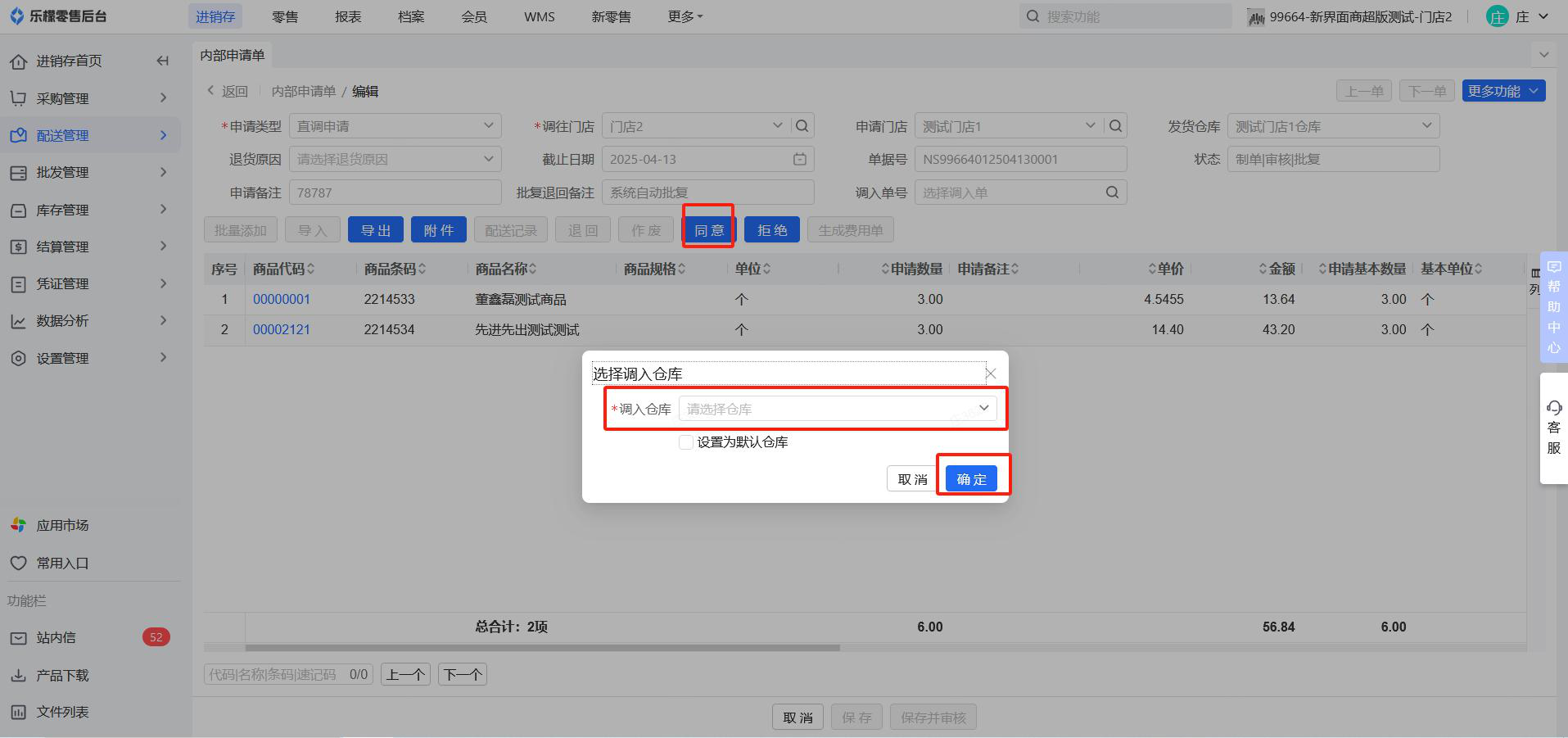Open the 申请类型 dropdown
Viewport: 1568px width, 738px height.
395,126
